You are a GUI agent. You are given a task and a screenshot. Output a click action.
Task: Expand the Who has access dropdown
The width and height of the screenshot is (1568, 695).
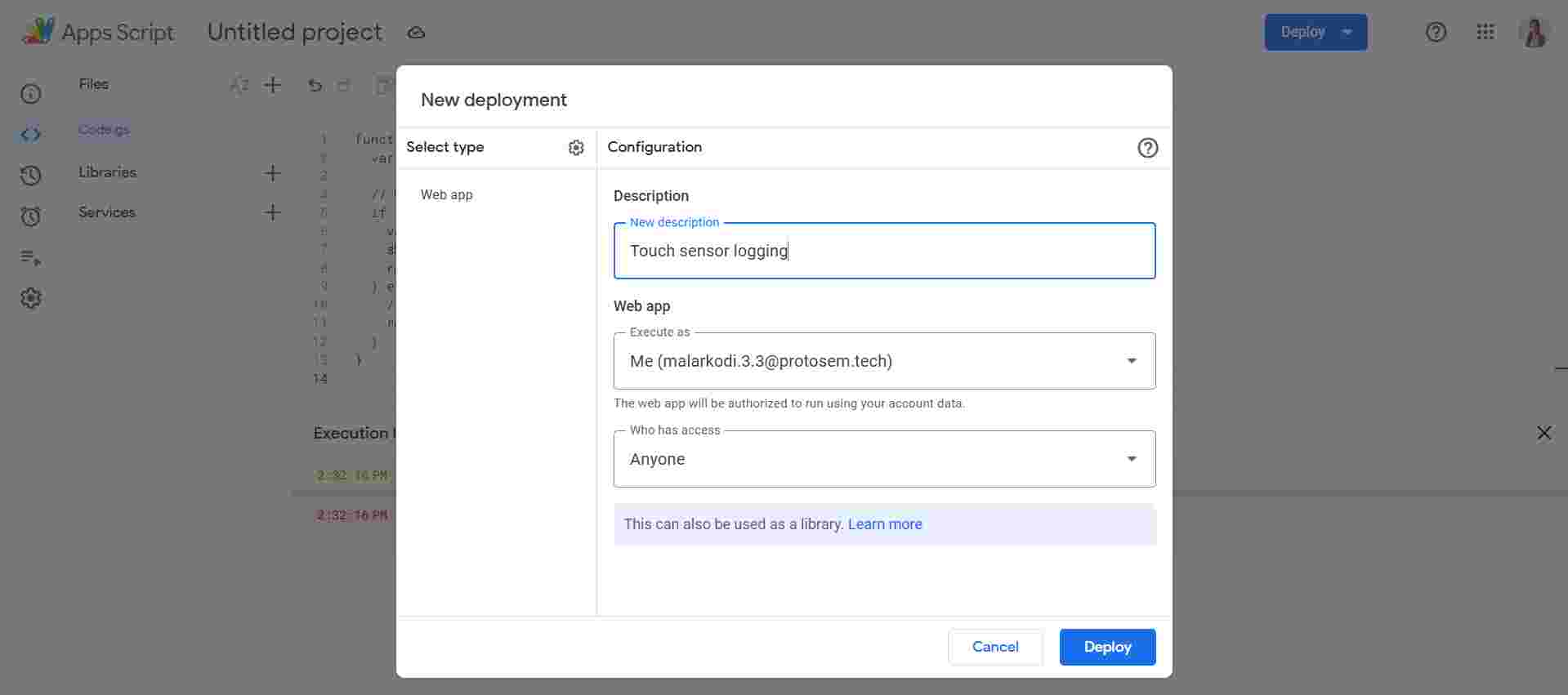point(884,459)
